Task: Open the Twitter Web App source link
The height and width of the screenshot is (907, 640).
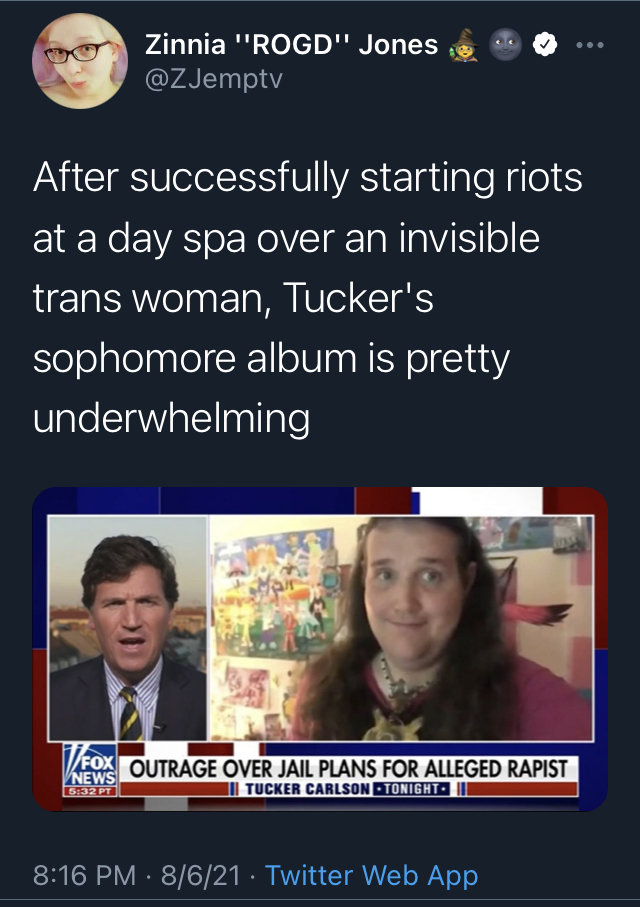Action: (372, 875)
